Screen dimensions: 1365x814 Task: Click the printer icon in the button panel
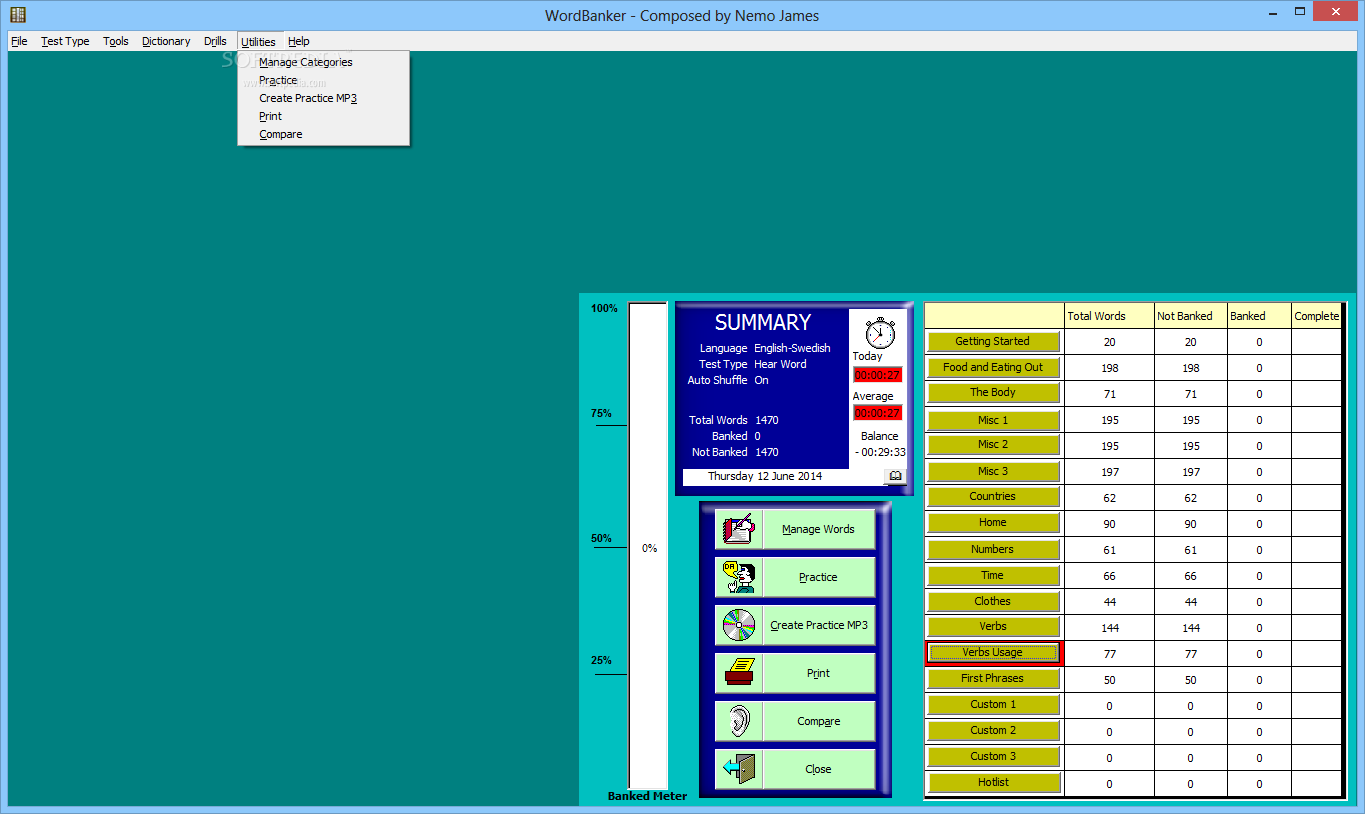pyautogui.click(x=739, y=673)
